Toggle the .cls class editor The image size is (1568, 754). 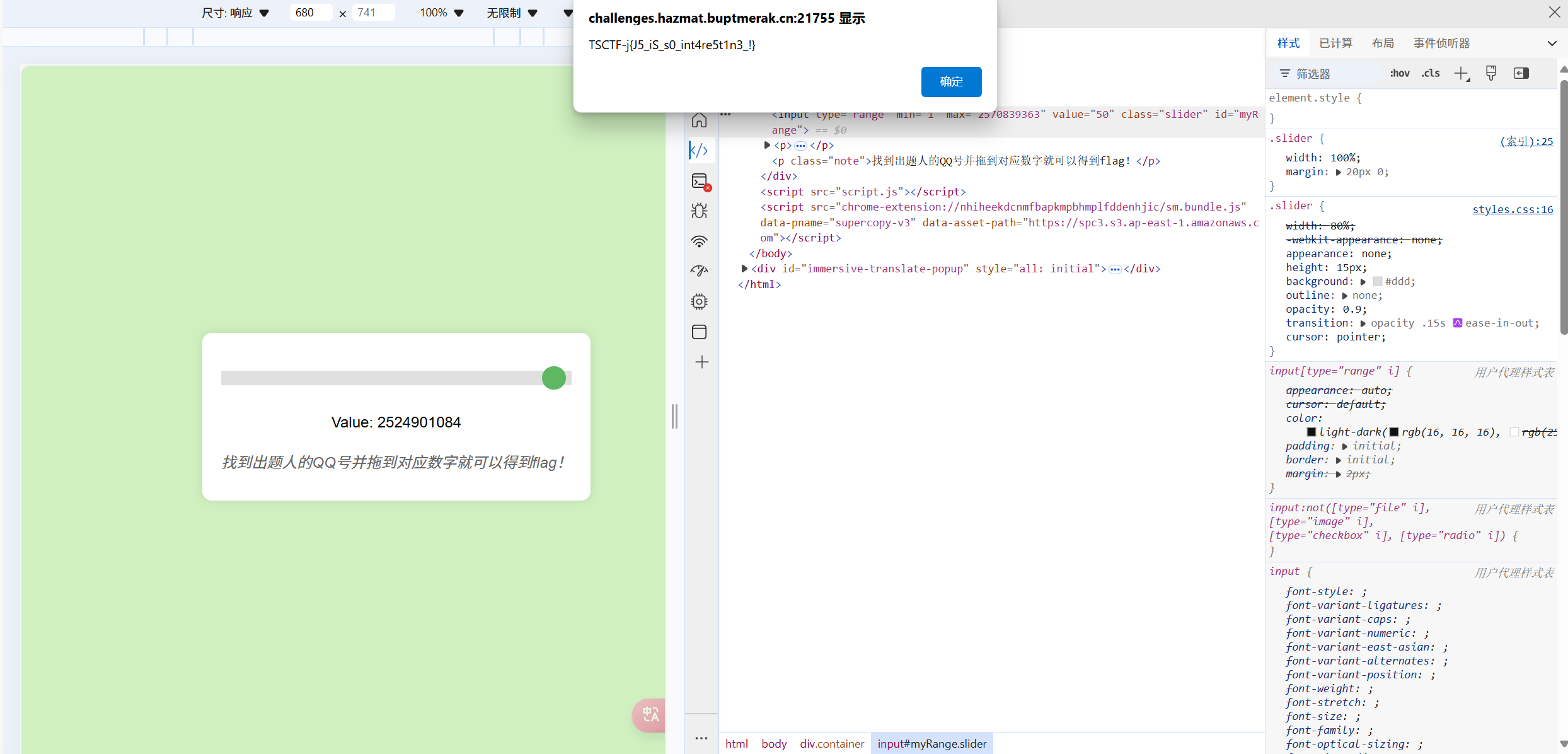pyautogui.click(x=1431, y=74)
